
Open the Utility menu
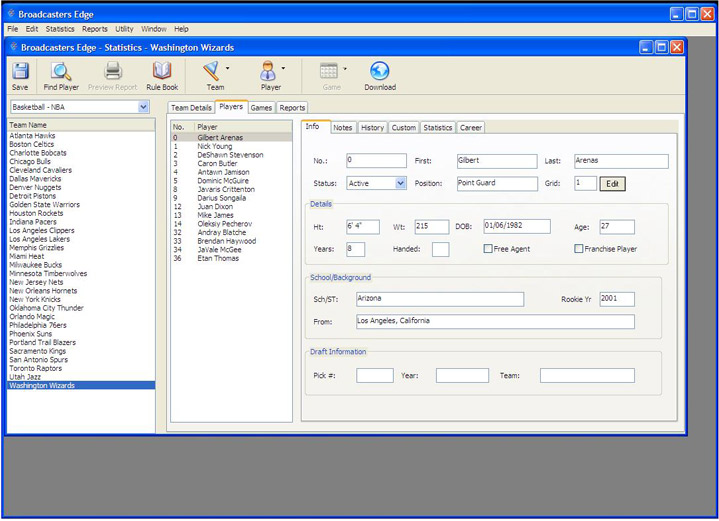[x=124, y=29]
